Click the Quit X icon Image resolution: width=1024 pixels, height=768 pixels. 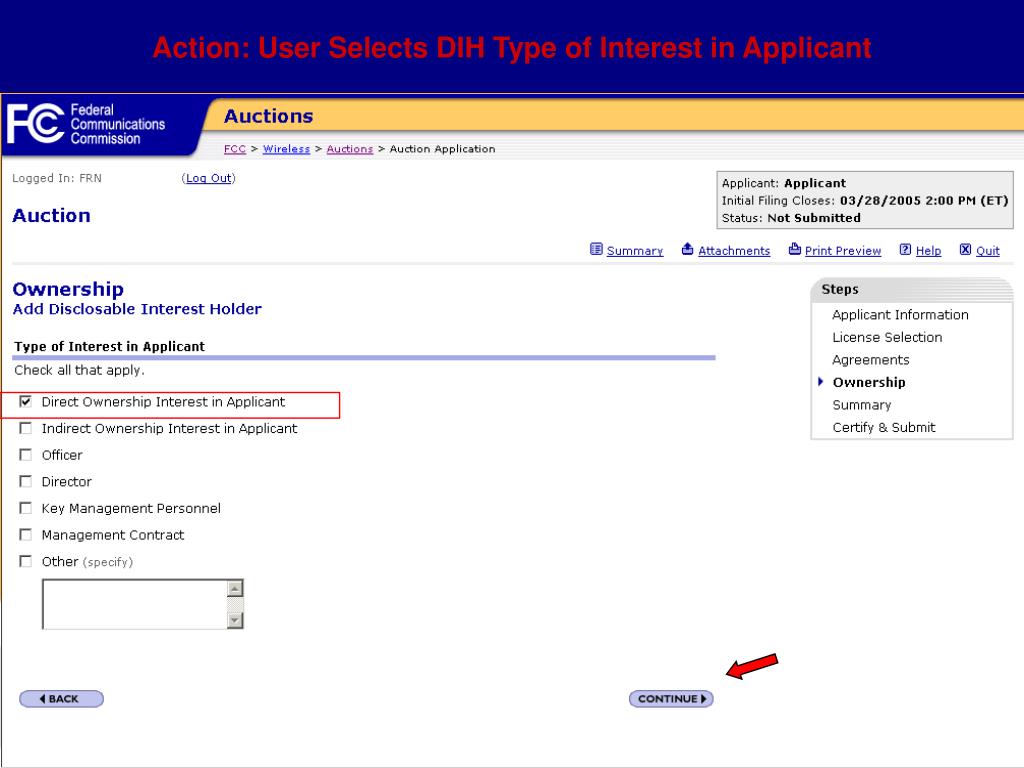(x=965, y=249)
